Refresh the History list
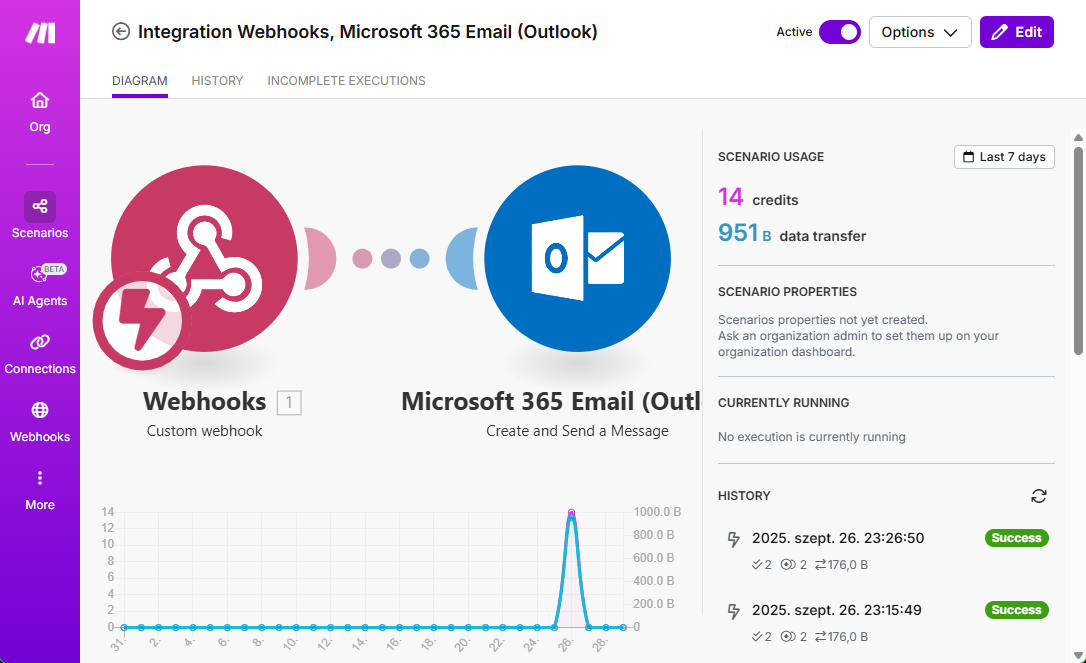1086x663 pixels. 1038,496
